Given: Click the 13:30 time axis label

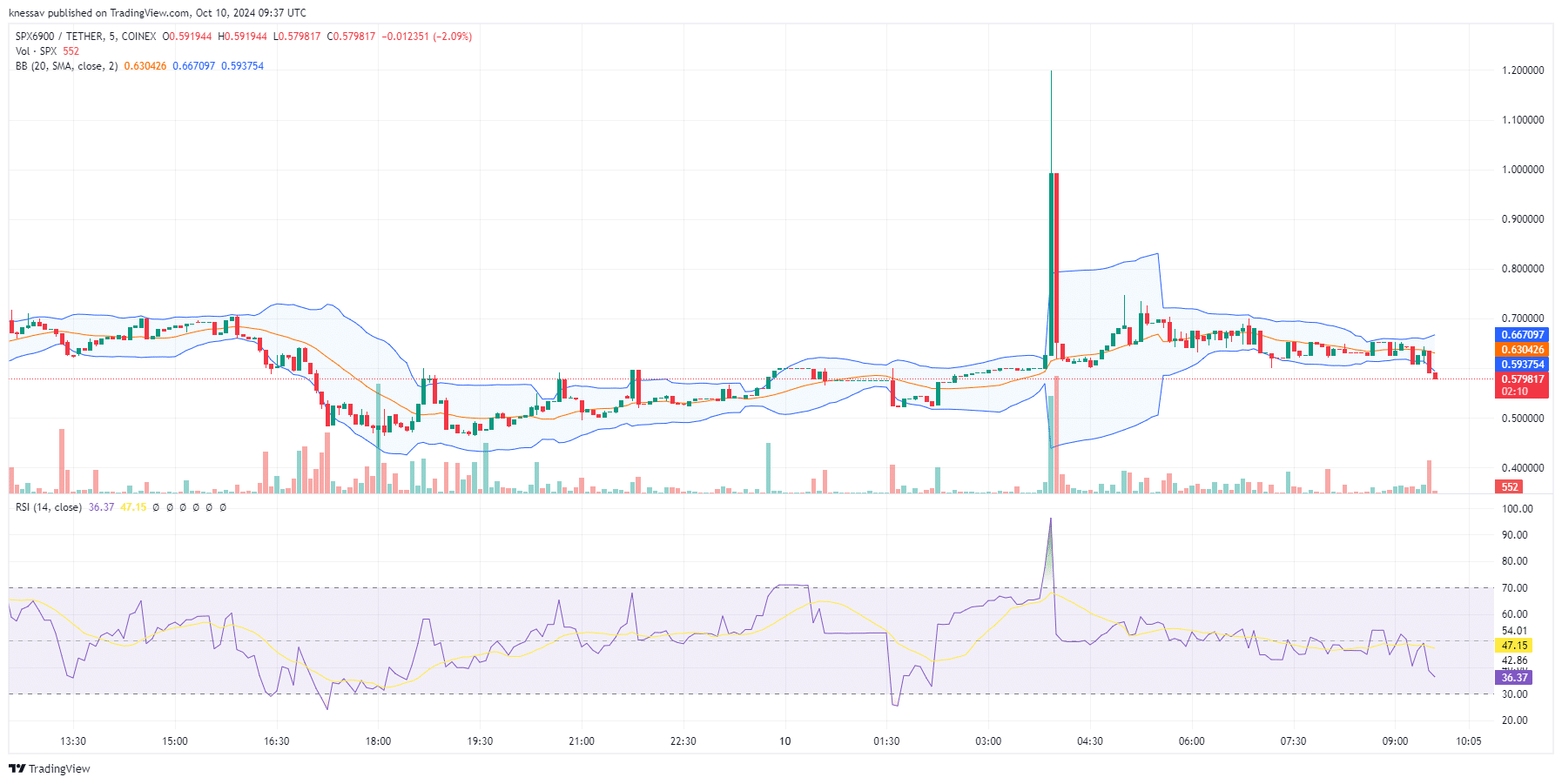Looking at the screenshot, I should click(73, 741).
